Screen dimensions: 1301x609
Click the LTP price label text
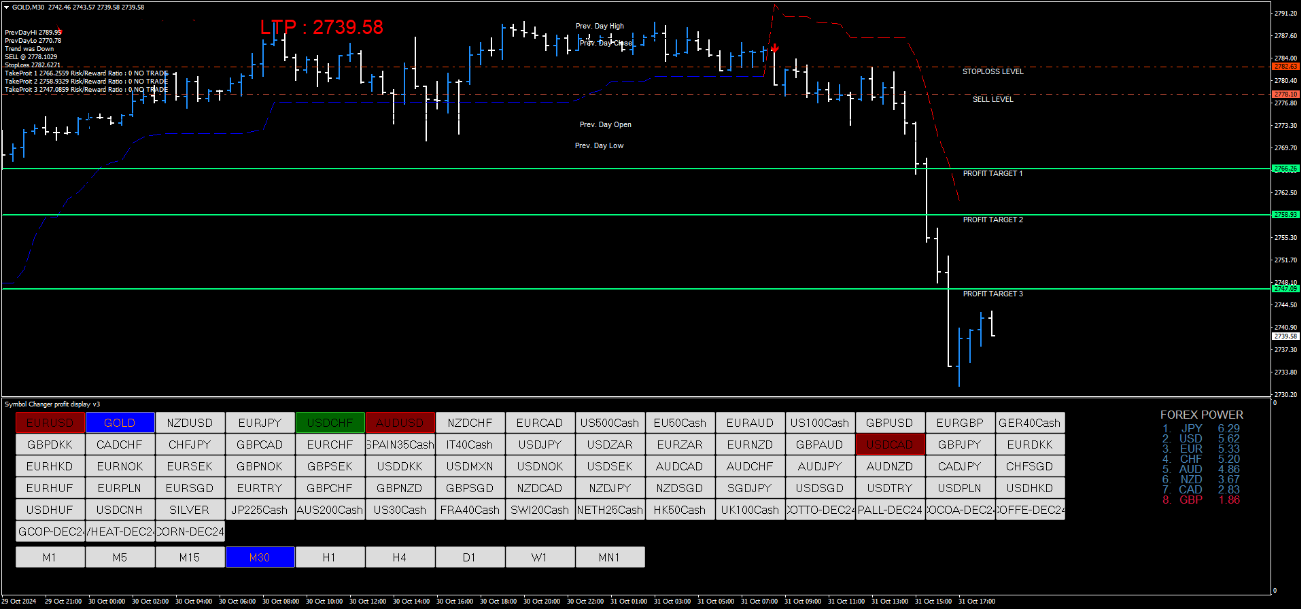tap(322, 28)
